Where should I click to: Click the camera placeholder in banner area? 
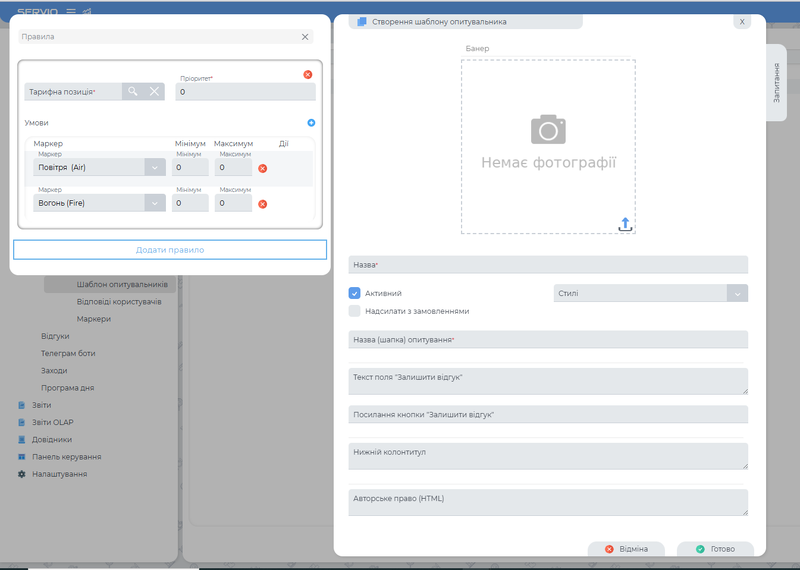pos(548,129)
